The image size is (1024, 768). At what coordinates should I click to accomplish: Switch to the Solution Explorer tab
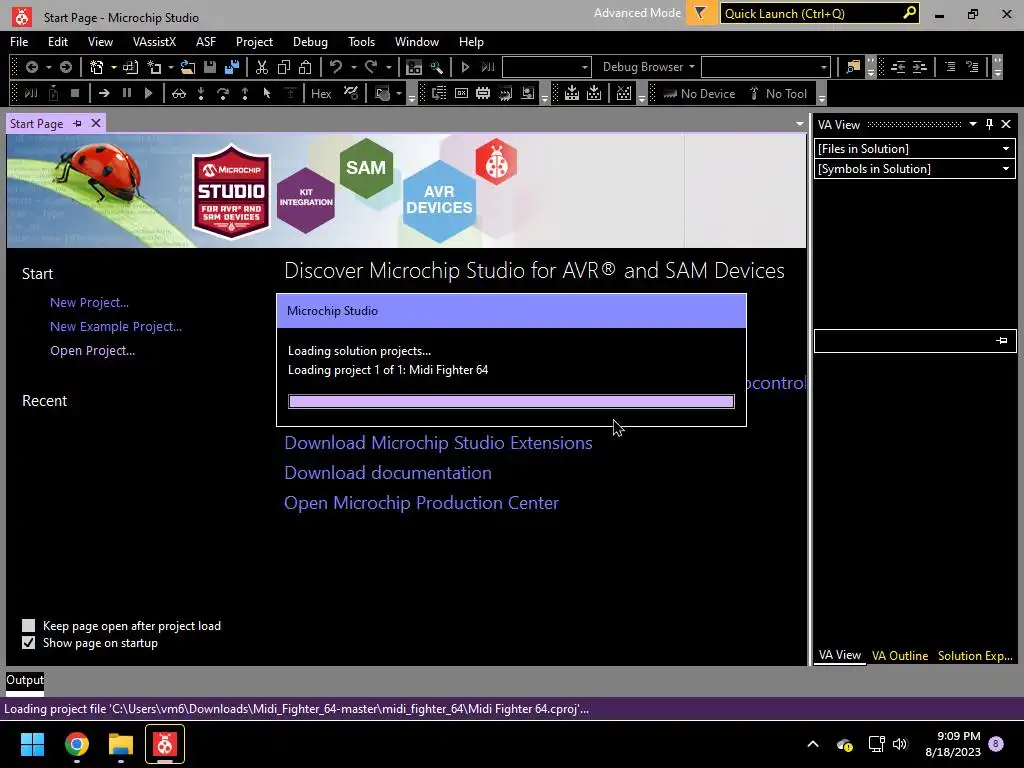point(975,656)
